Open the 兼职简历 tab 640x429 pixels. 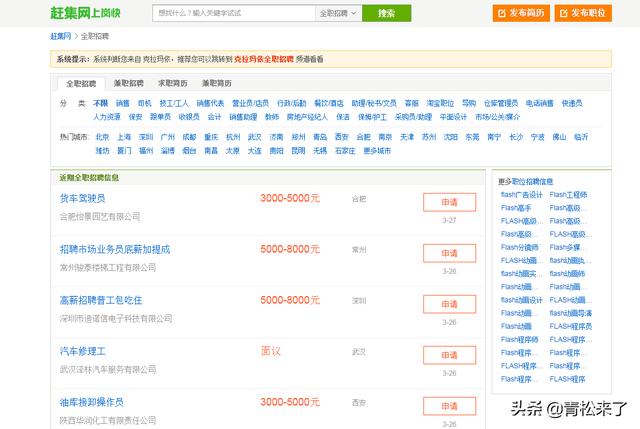pos(217,83)
